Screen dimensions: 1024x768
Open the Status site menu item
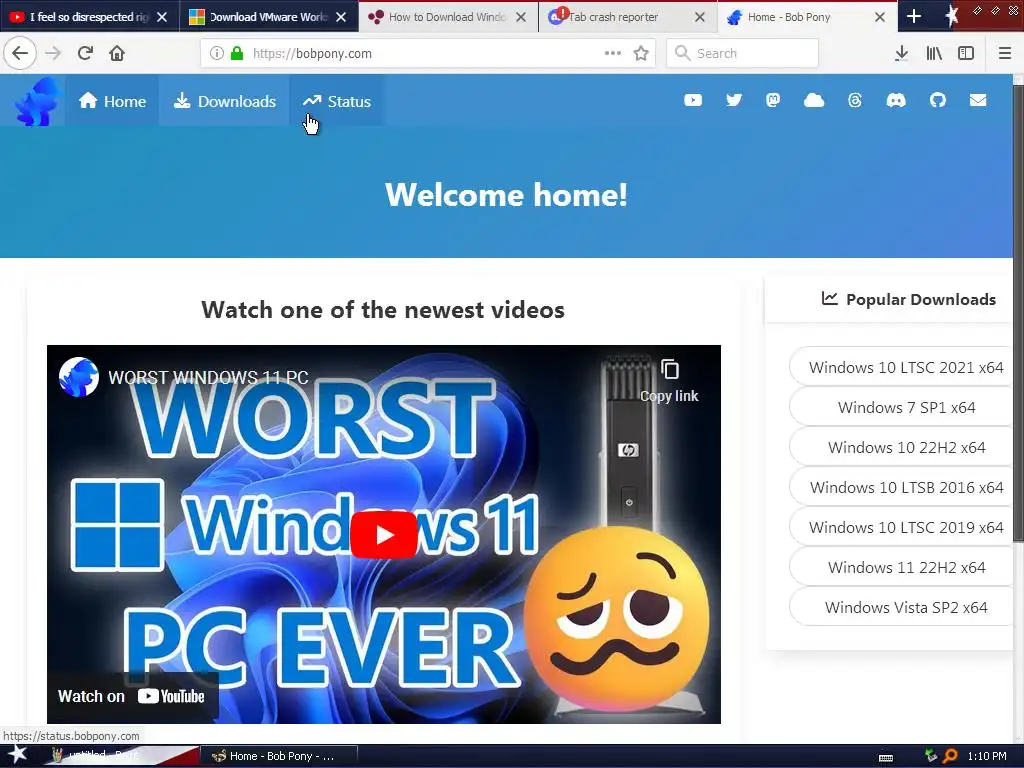coord(337,101)
